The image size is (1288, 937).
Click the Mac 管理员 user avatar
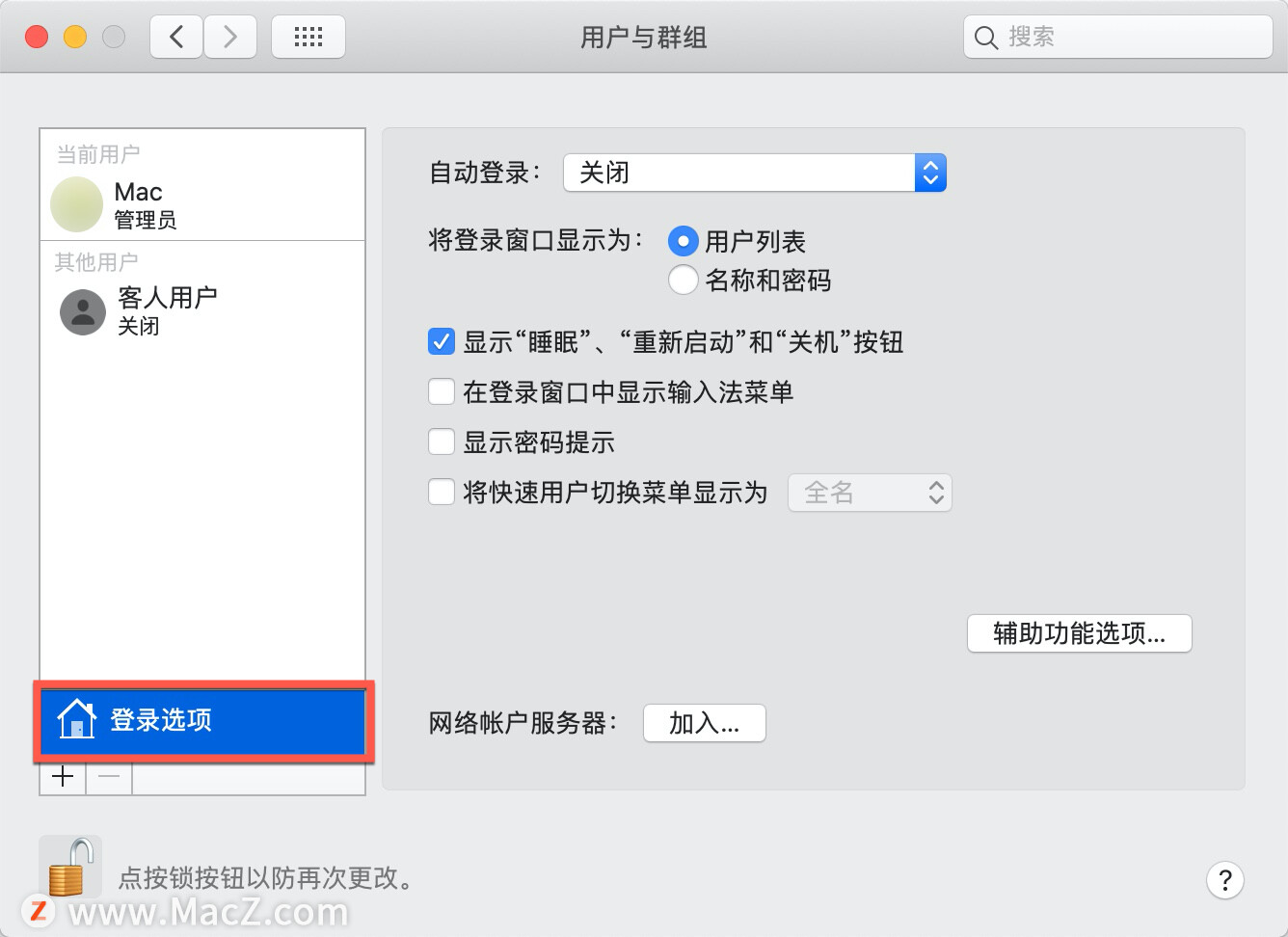point(76,204)
